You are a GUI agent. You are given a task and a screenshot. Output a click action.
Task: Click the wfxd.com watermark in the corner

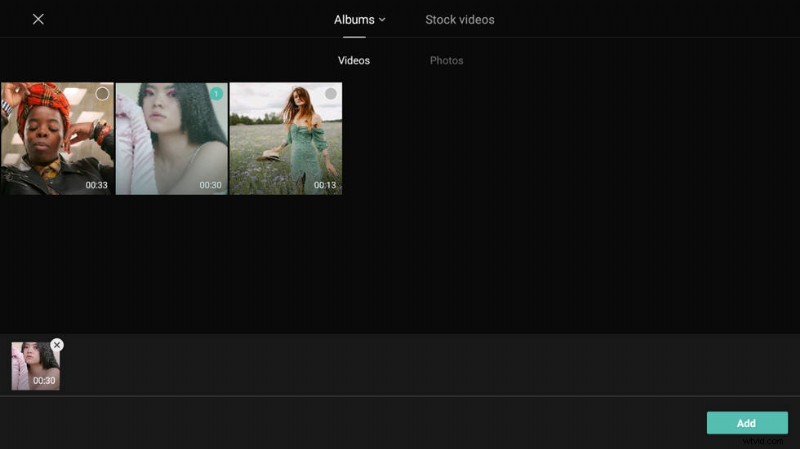(766, 440)
